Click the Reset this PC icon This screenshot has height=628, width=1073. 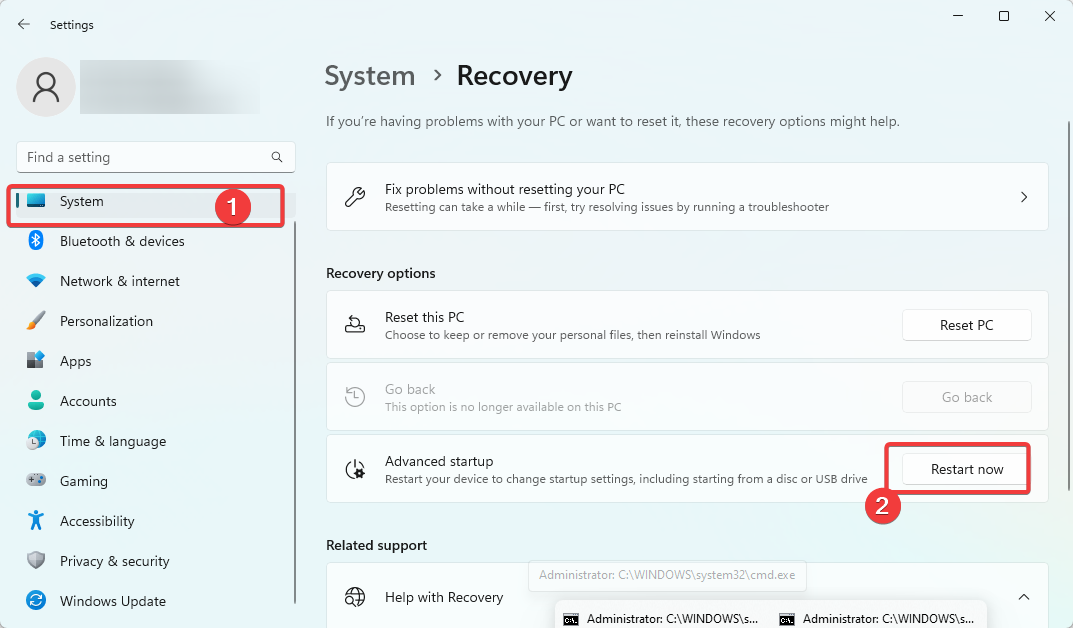tap(354, 325)
